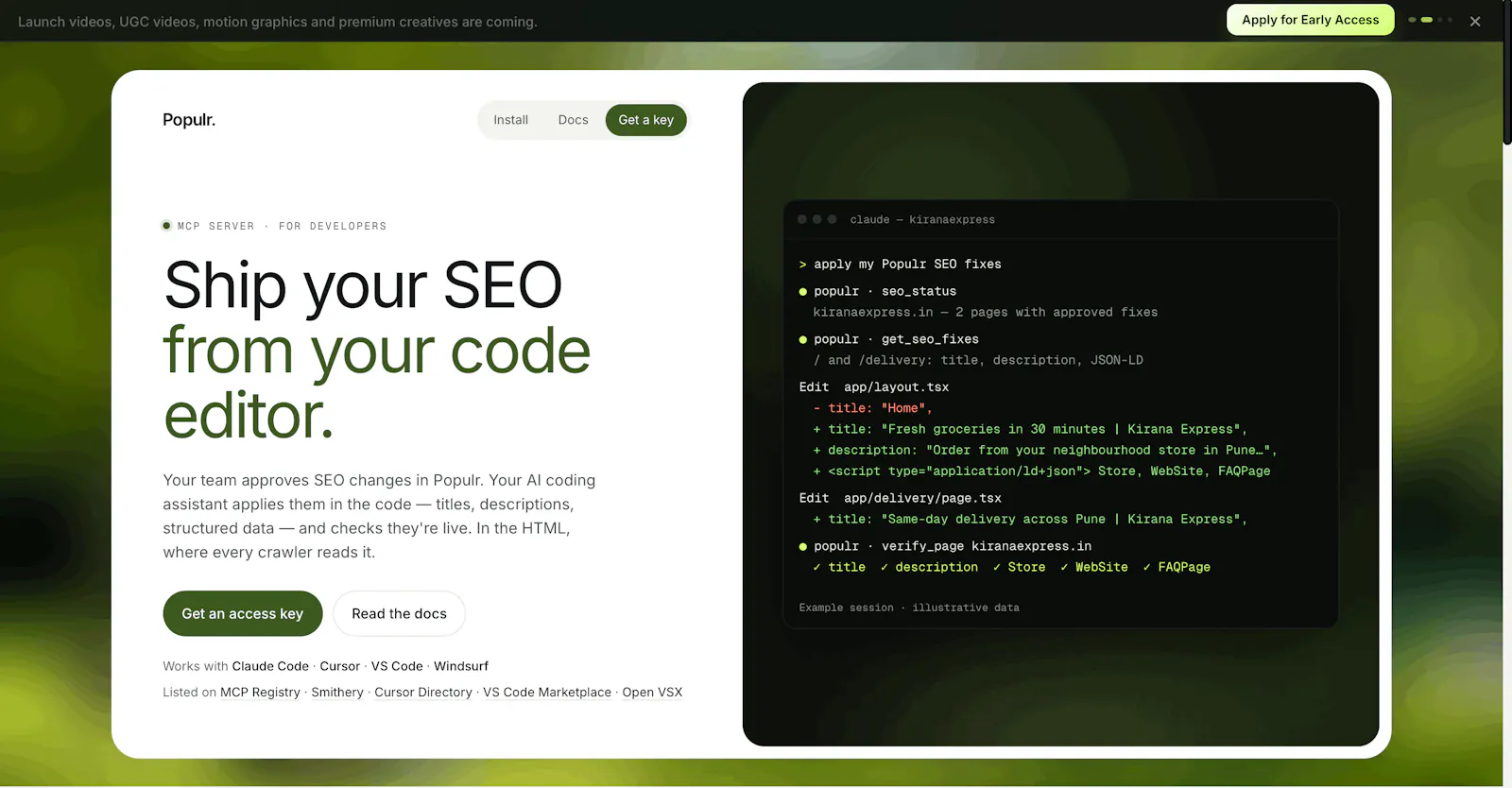Click the removed line title: "Home"

[x=872, y=408]
